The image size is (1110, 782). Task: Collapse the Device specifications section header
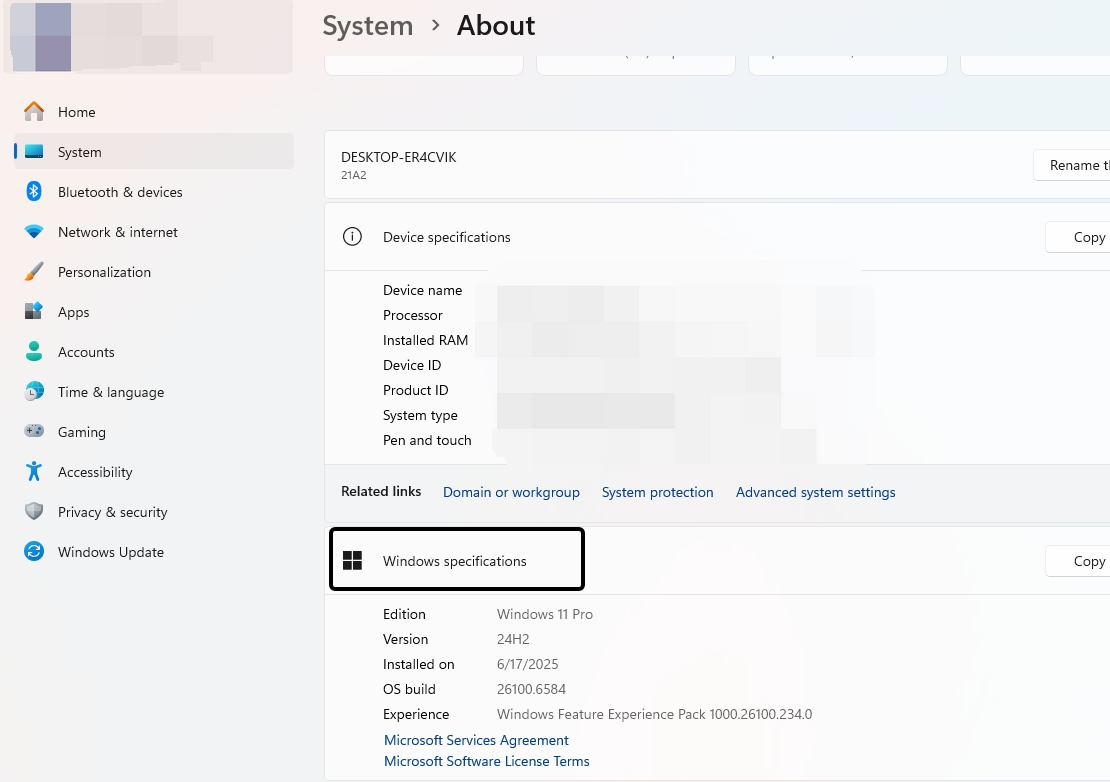tap(717, 237)
